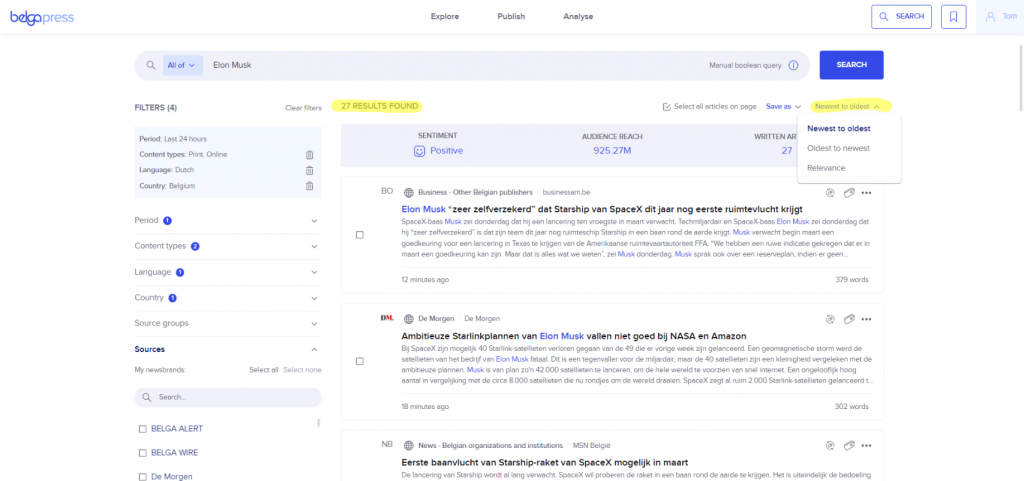Click the tag icon on MSN België article
The image size is (1024, 481).
(849, 446)
